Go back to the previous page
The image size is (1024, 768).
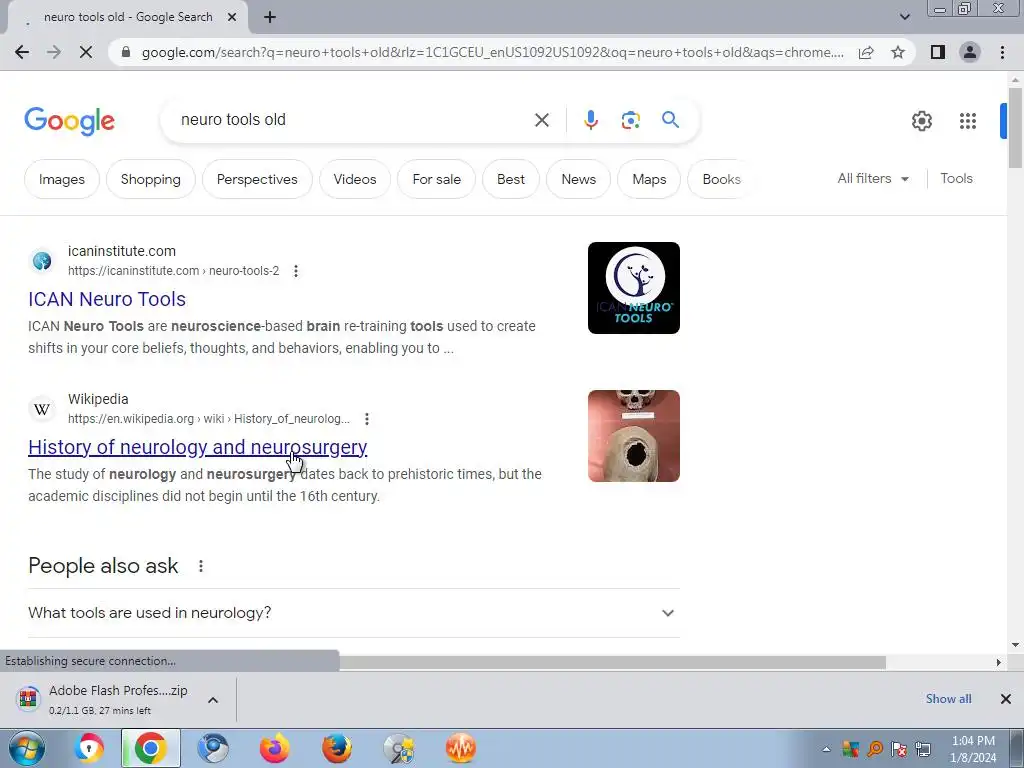22,52
